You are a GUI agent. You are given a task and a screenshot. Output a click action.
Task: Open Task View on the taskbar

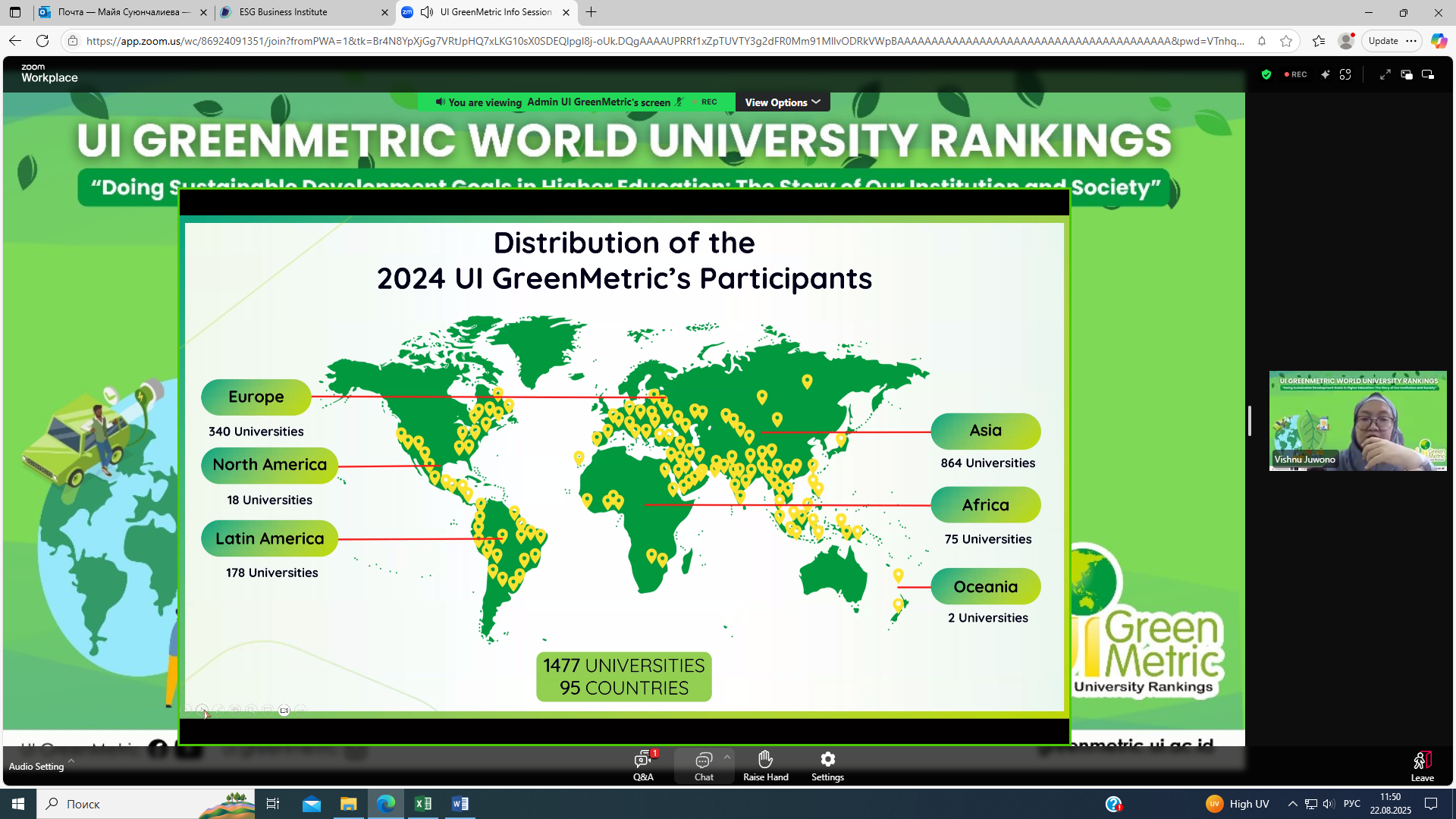(x=273, y=804)
